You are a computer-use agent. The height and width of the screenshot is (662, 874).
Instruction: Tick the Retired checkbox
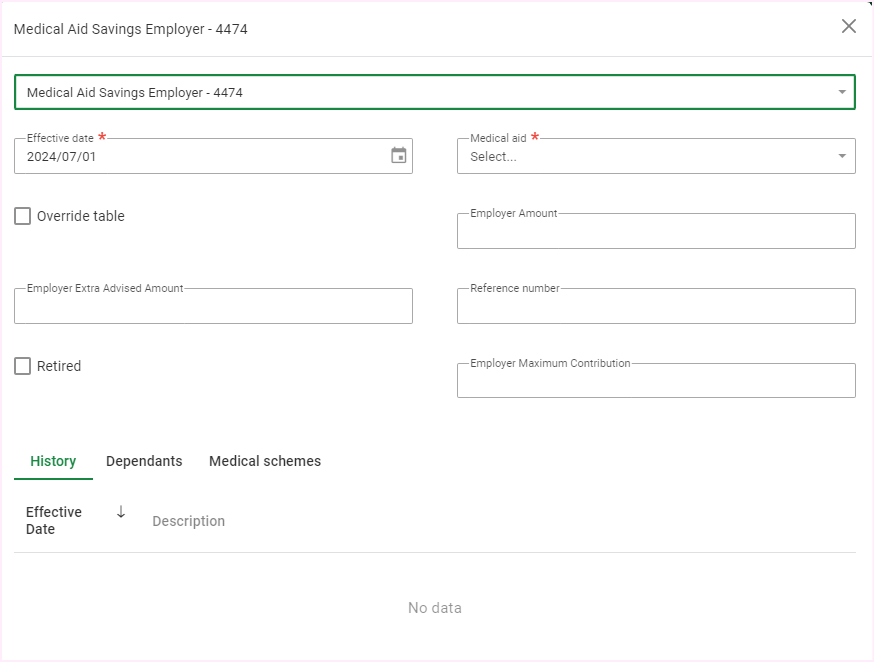(23, 366)
